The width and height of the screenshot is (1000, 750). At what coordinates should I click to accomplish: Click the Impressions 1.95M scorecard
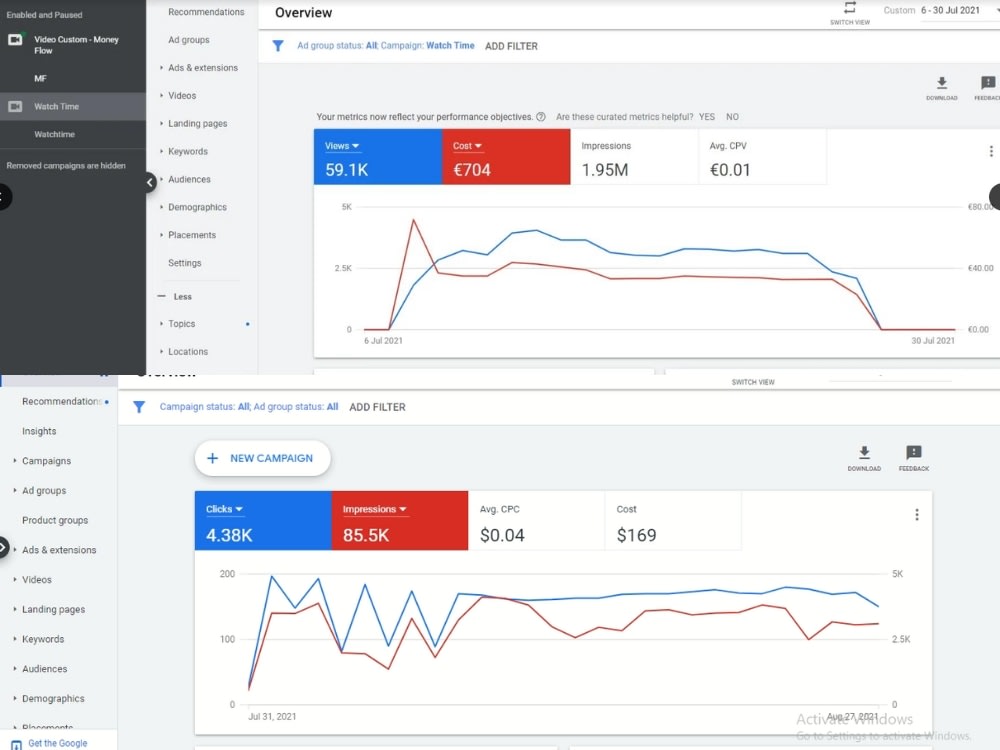coord(634,157)
